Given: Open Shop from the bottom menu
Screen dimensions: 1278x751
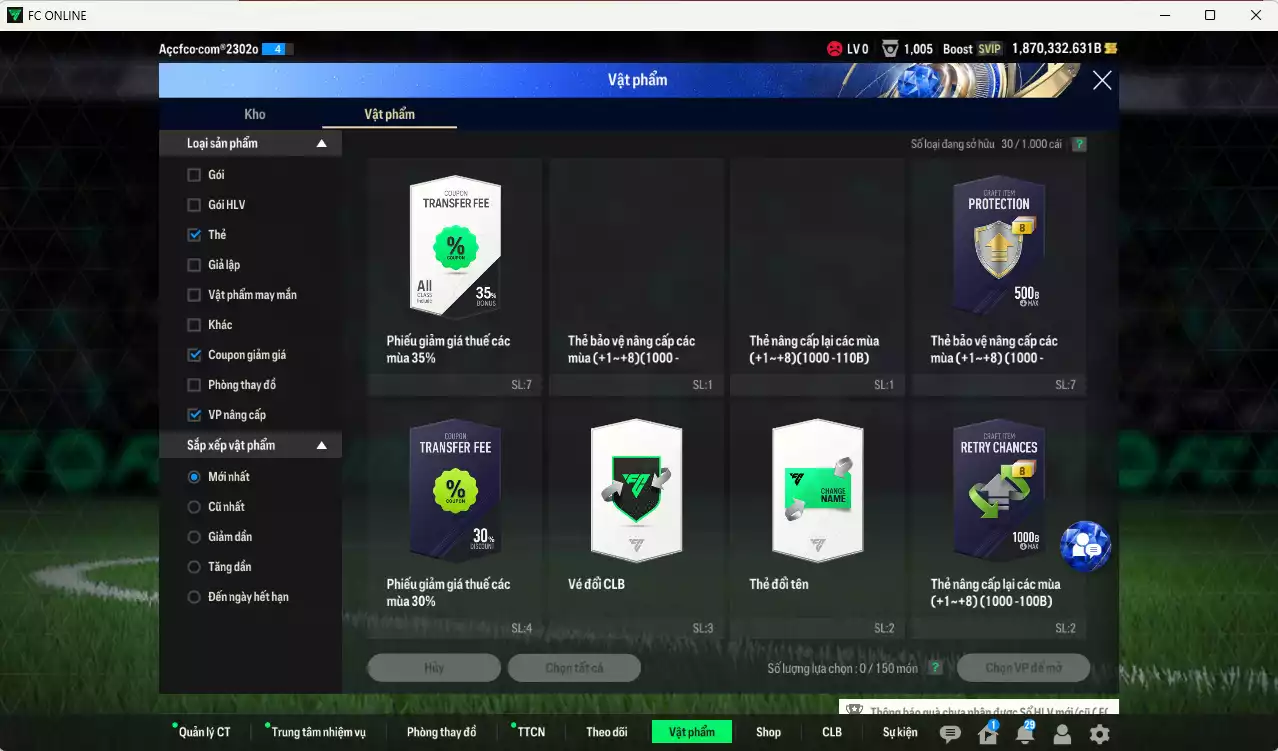Looking at the screenshot, I should point(768,732).
